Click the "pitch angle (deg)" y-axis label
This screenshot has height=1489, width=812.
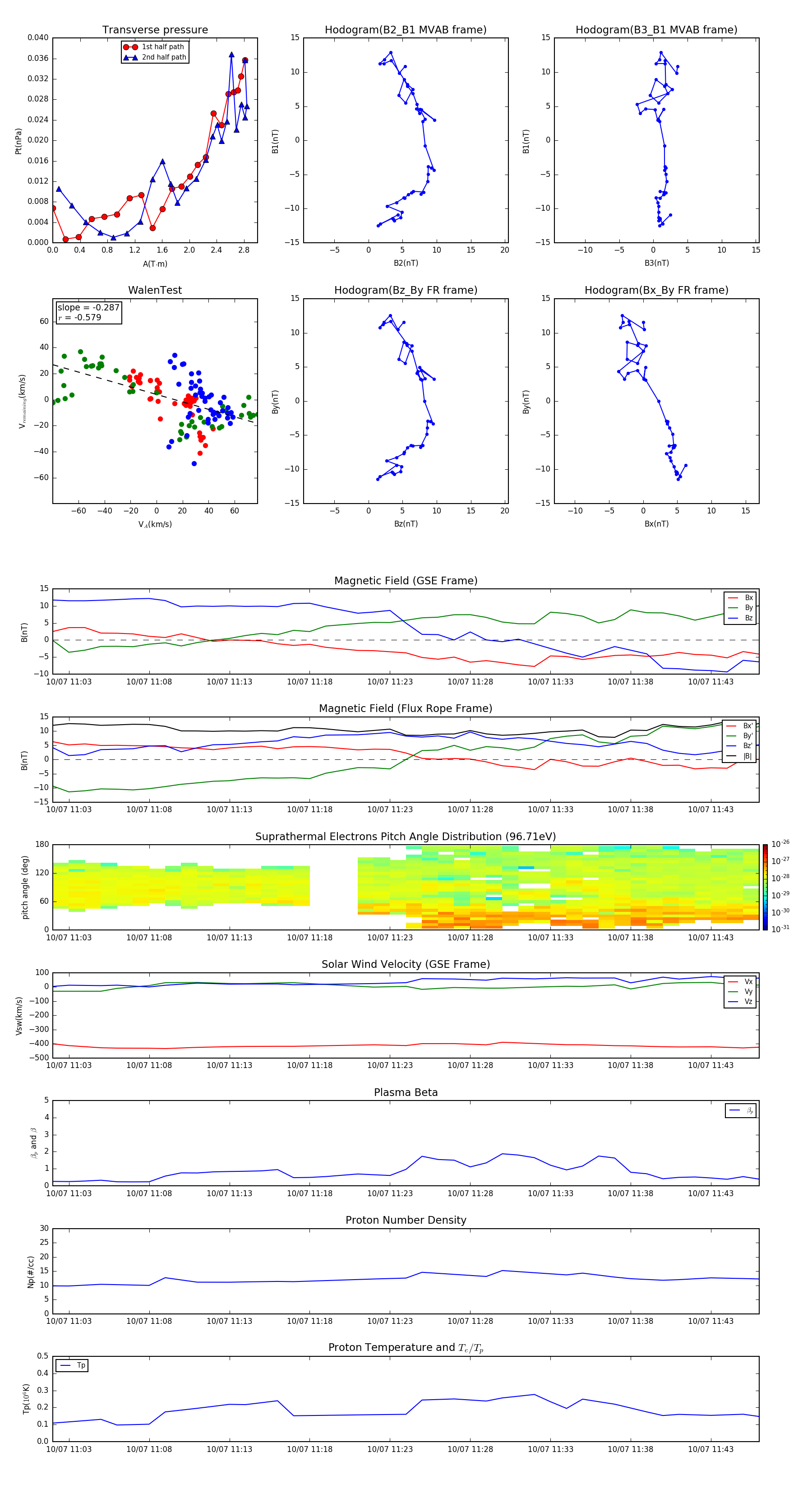25,887
